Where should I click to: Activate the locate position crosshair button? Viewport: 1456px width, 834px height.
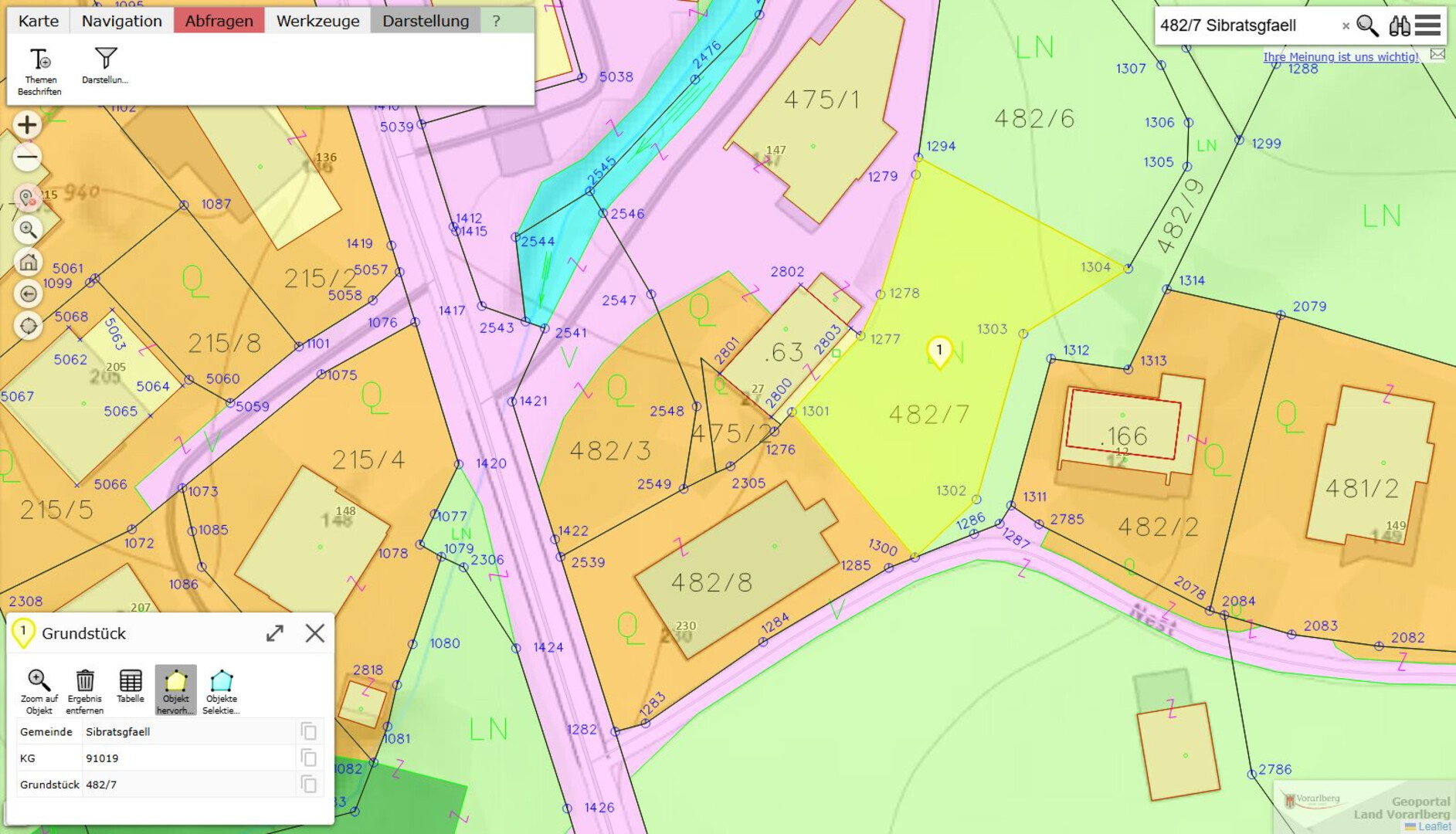28,326
